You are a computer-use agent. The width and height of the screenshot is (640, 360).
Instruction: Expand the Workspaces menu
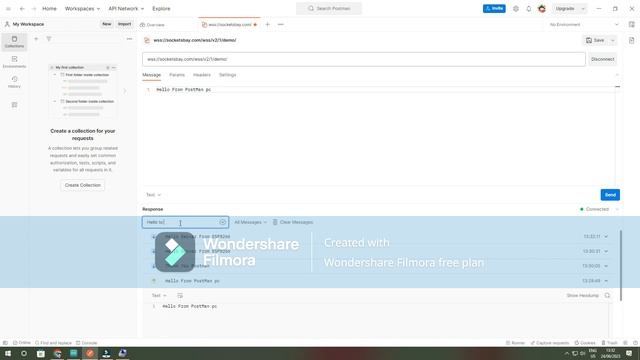point(82,9)
